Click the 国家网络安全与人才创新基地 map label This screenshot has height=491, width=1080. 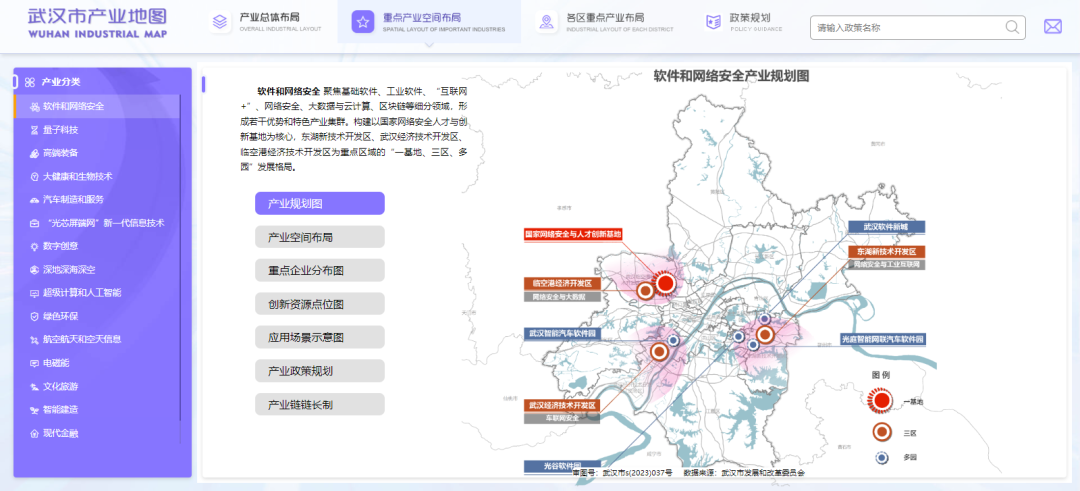point(573,235)
